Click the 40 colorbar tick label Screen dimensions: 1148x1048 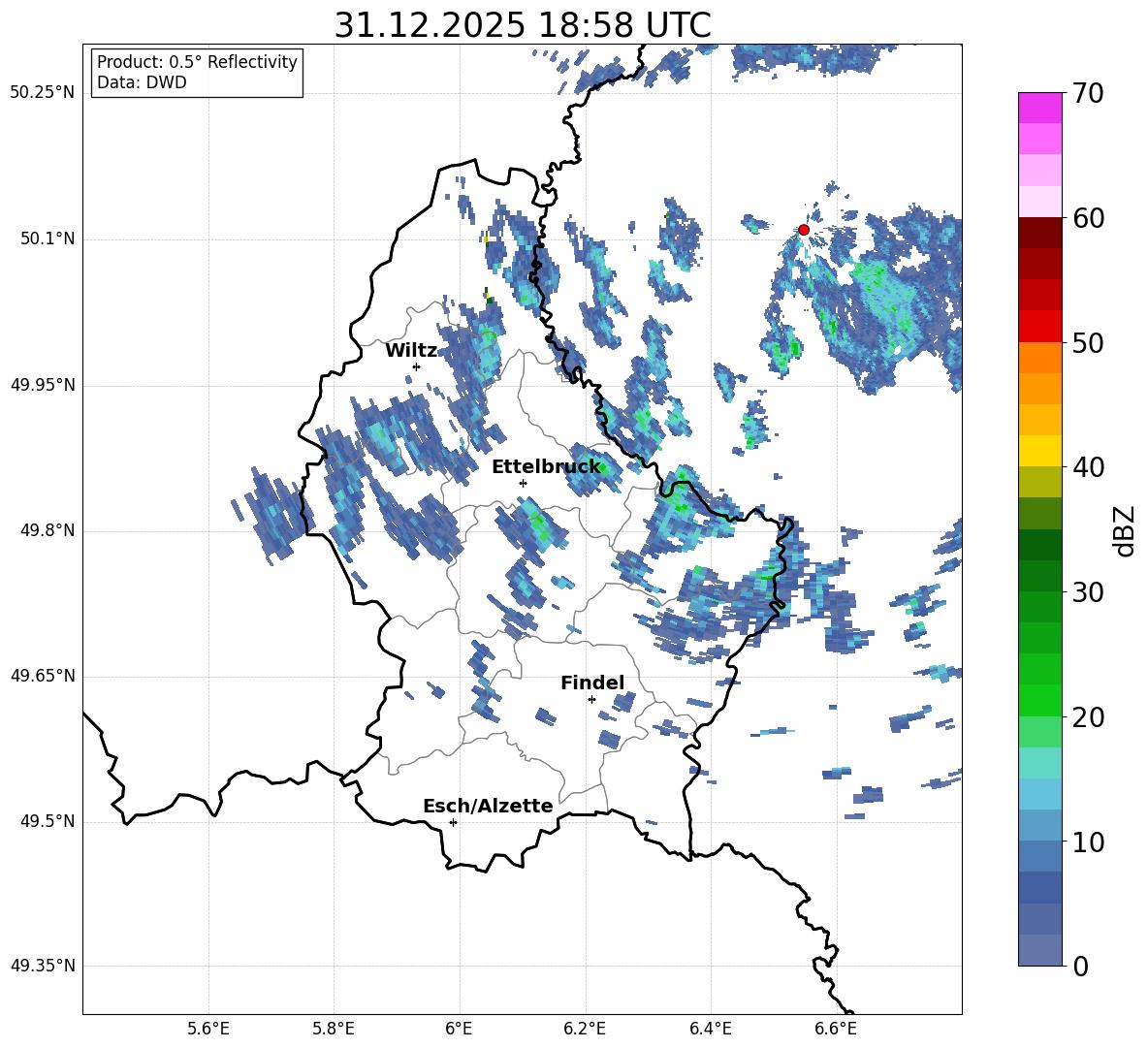point(1088,467)
